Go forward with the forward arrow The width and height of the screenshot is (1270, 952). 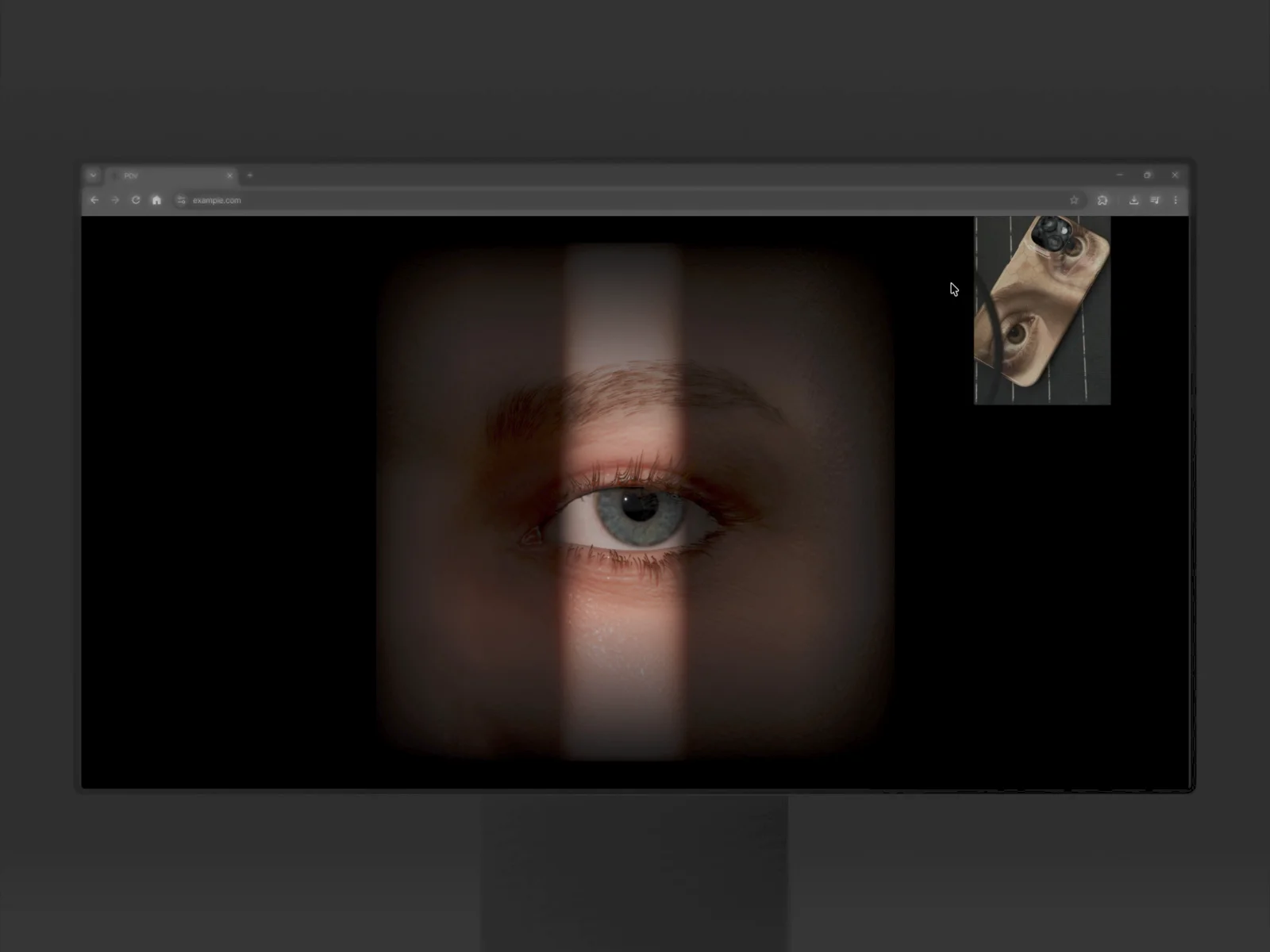coord(115,200)
